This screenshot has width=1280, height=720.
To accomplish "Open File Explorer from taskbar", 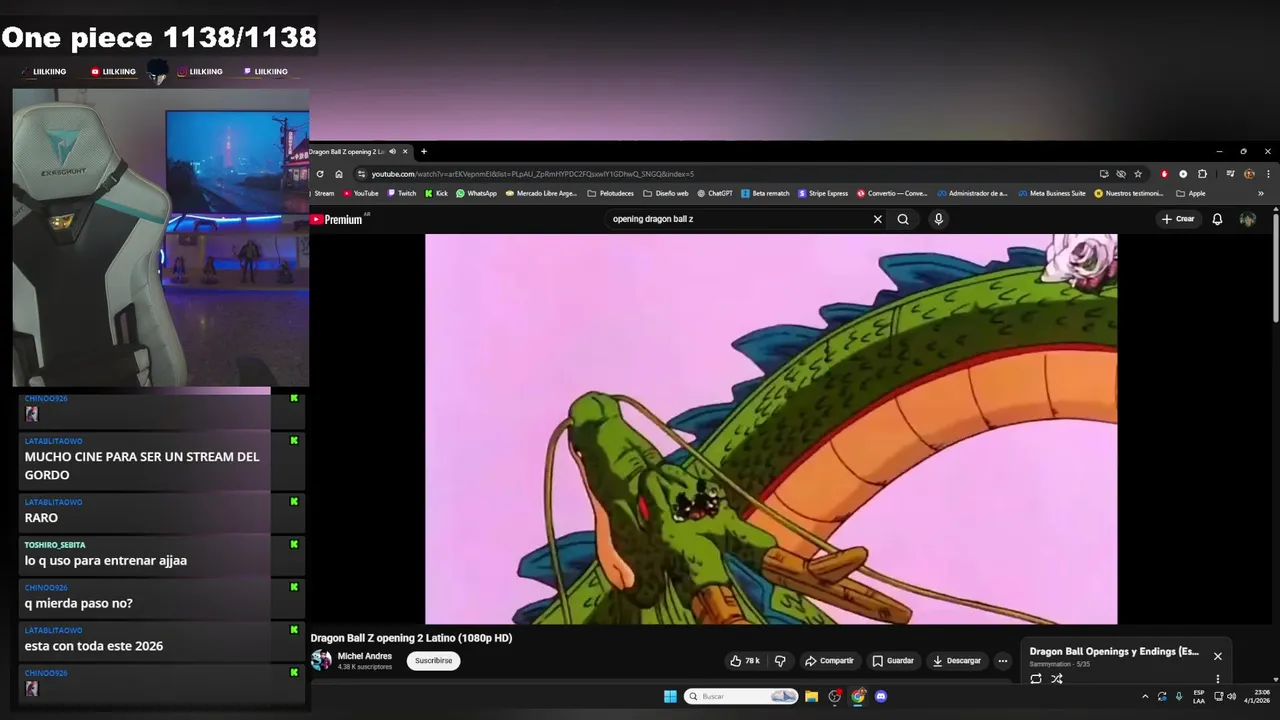I will 811,696.
